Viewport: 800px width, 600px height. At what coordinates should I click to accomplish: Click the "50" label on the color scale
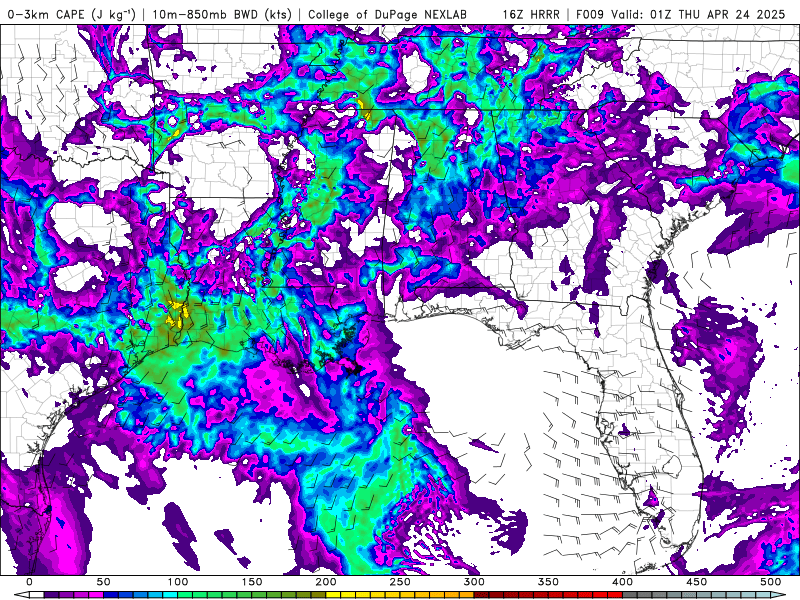[x=104, y=582]
